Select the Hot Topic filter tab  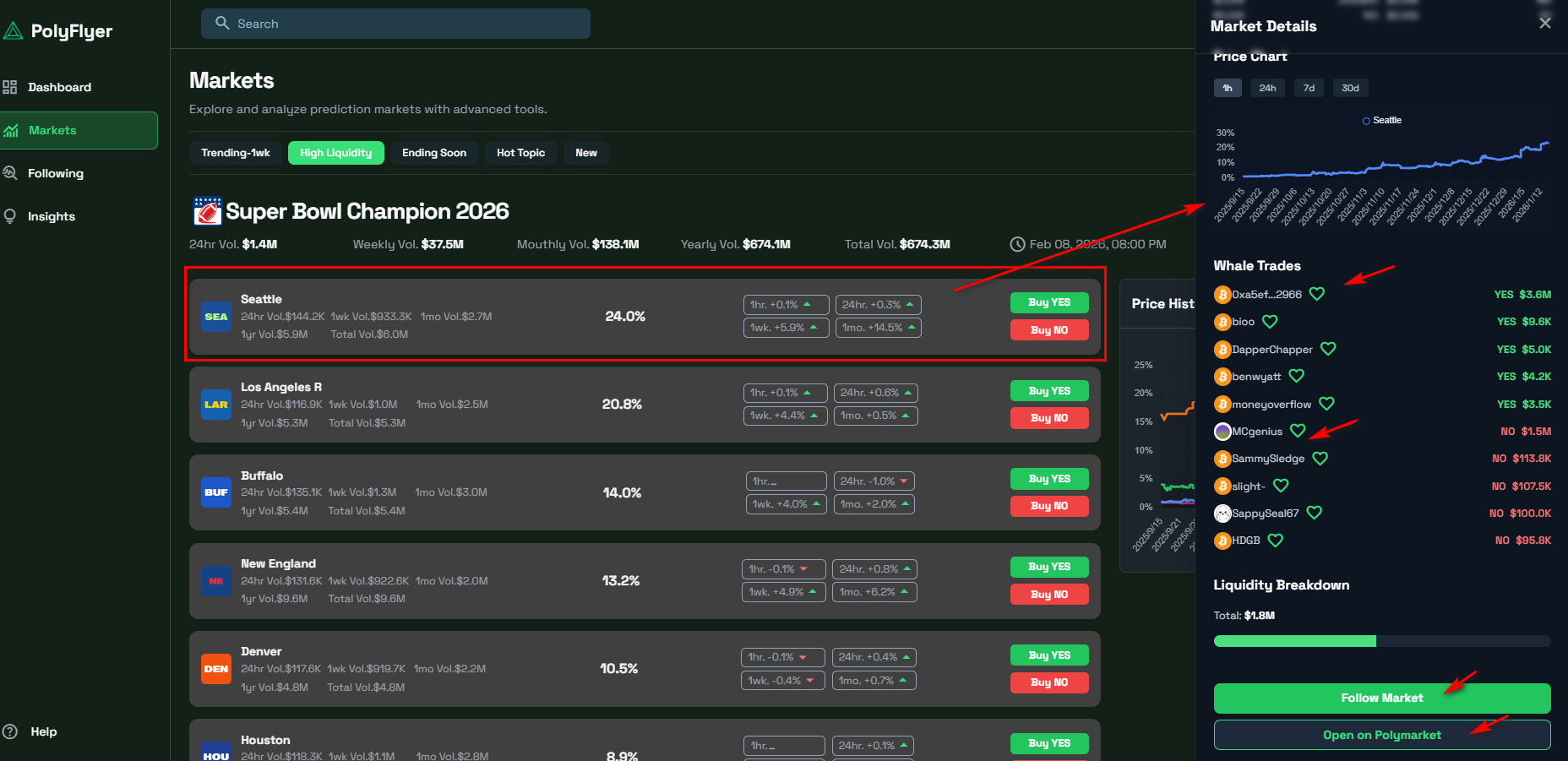click(x=520, y=153)
